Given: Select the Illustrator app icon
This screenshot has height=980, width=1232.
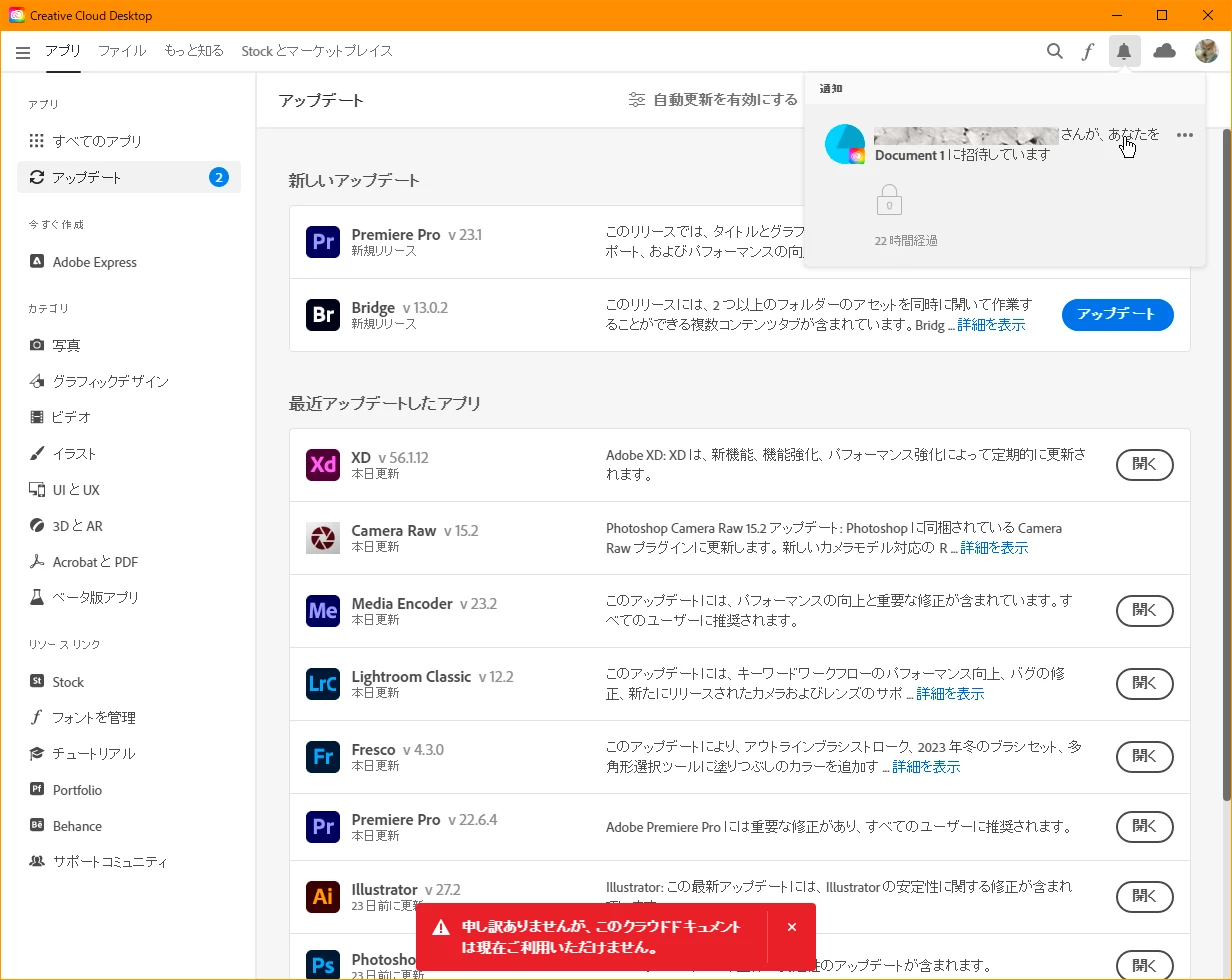Looking at the screenshot, I should tap(323, 897).
